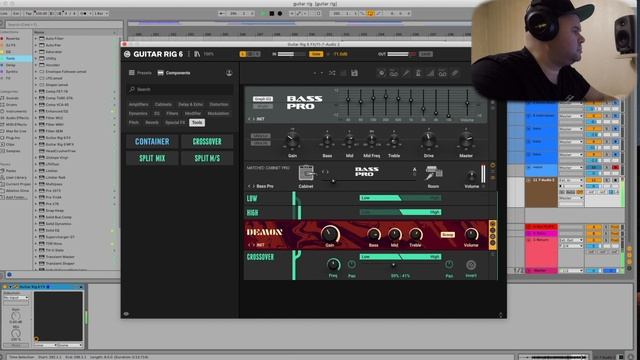The image size is (640, 360).
Task: Click the Guitar Rig component search field
Action: tap(180, 89)
